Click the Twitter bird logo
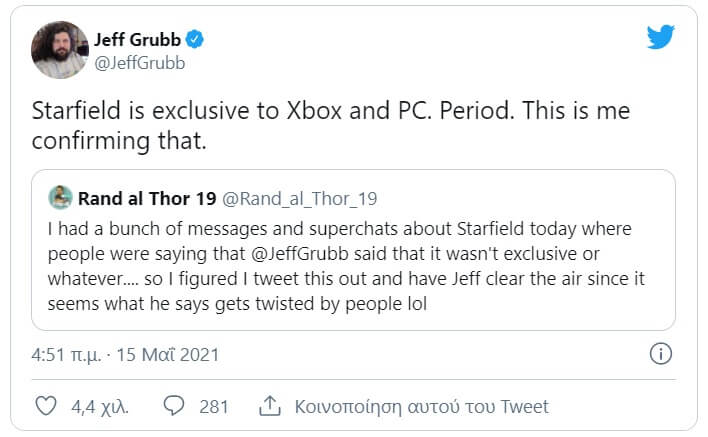The height and width of the screenshot is (437, 708). (660, 37)
